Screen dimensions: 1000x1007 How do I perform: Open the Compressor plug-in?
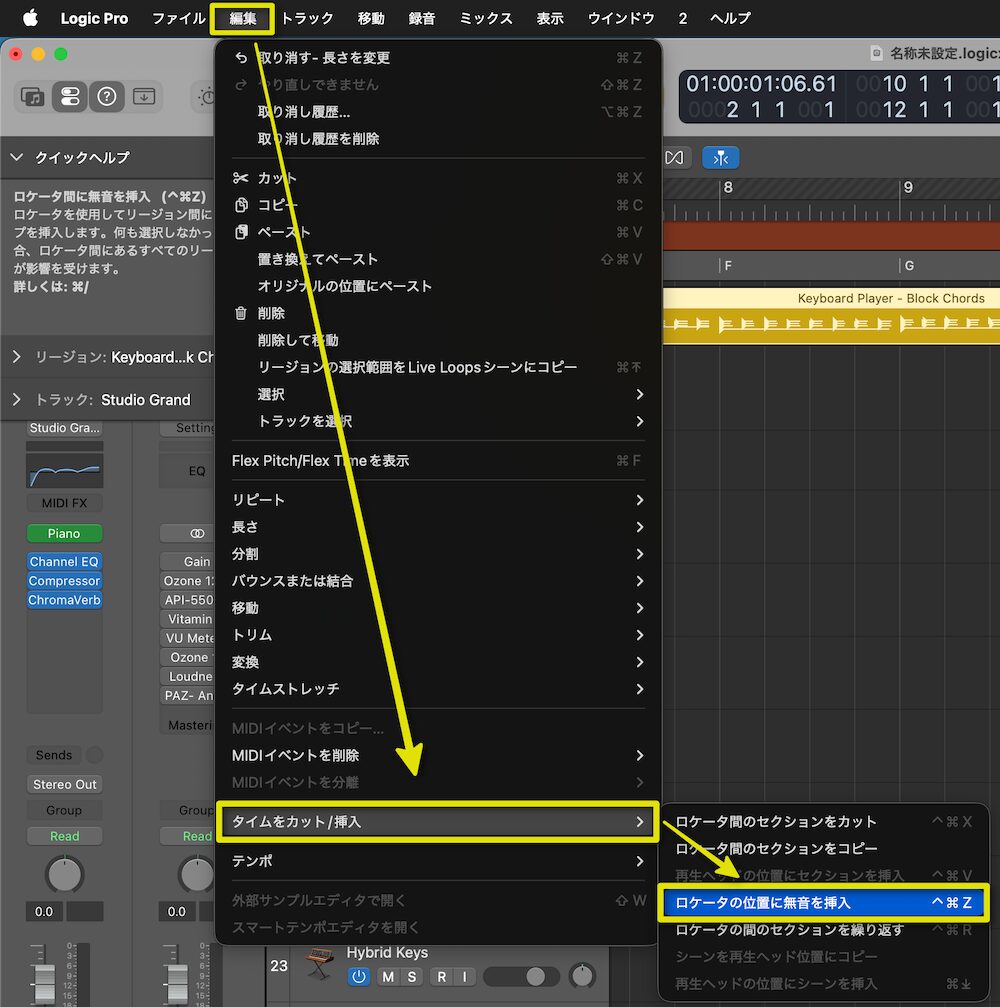pos(64,581)
